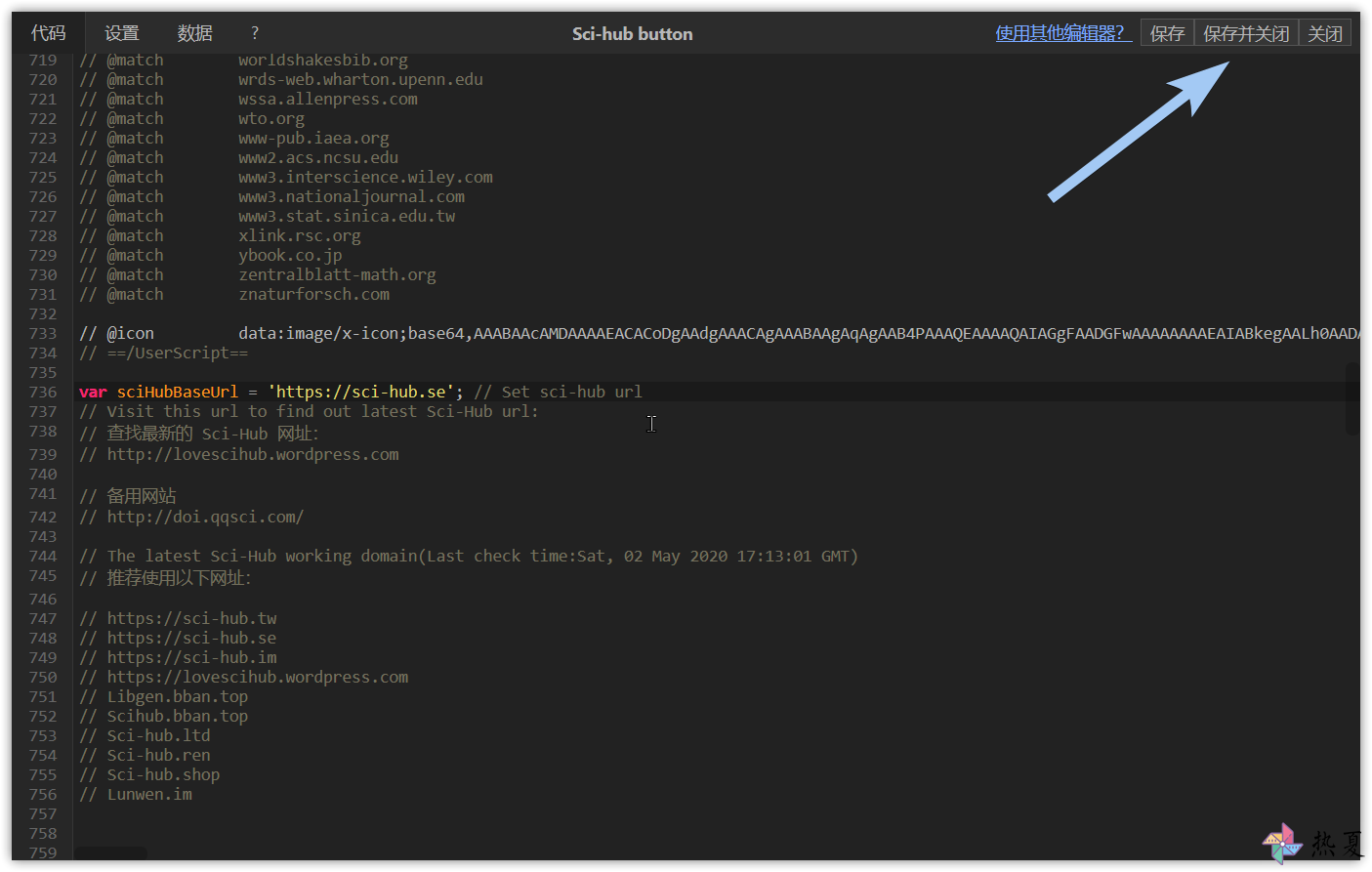Click the 备用网站 comment line

[128, 495]
